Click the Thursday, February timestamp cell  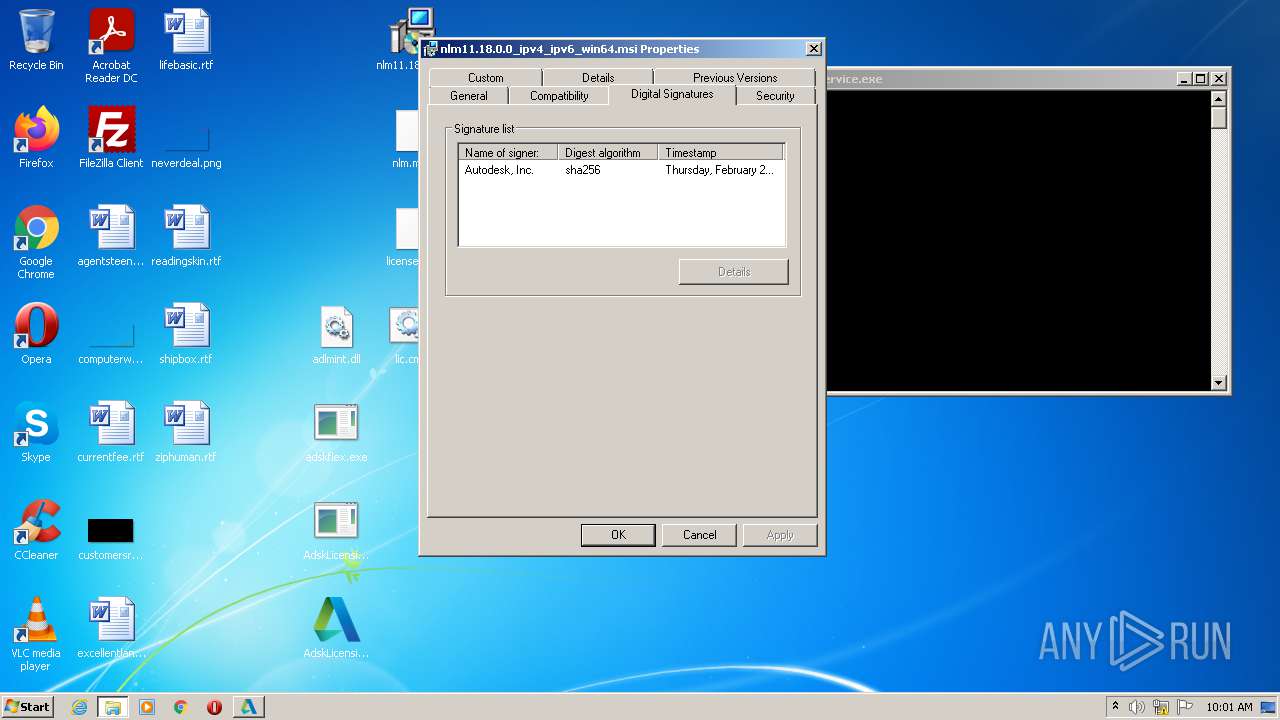pos(719,170)
